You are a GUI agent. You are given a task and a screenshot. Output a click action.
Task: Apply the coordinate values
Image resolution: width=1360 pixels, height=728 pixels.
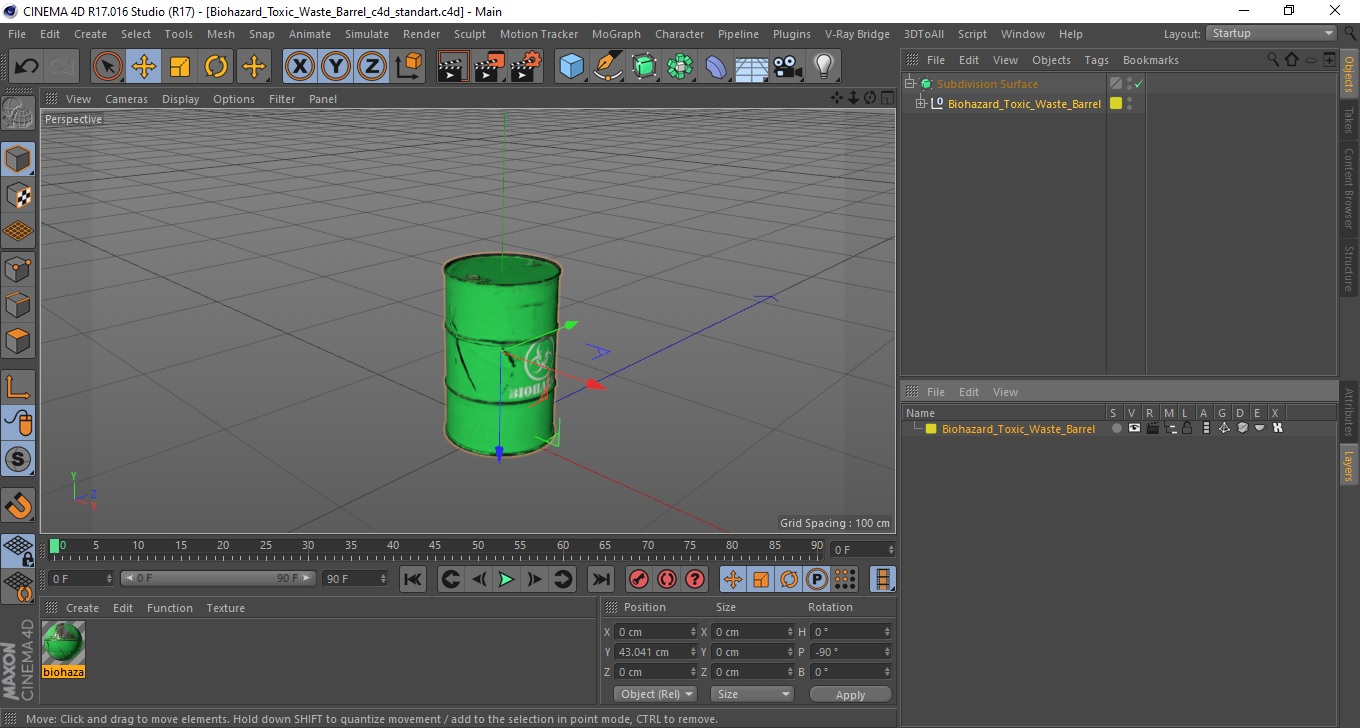(x=850, y=695)
